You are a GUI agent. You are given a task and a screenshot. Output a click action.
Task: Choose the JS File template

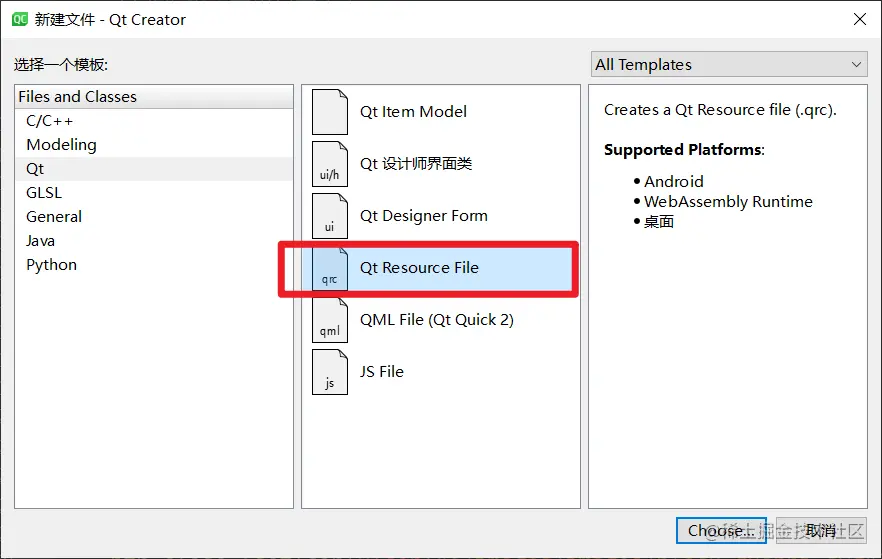pos(441,372)
